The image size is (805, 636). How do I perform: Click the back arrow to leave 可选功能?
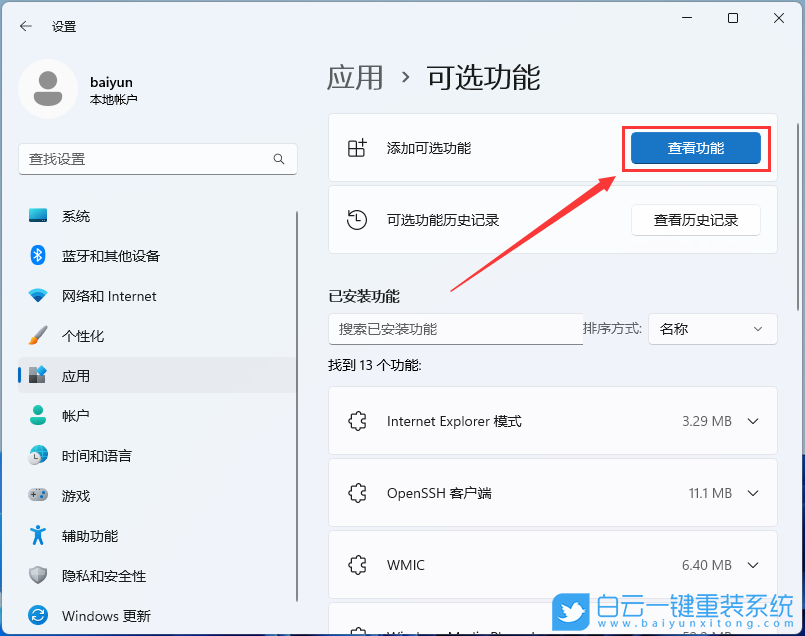24,26
